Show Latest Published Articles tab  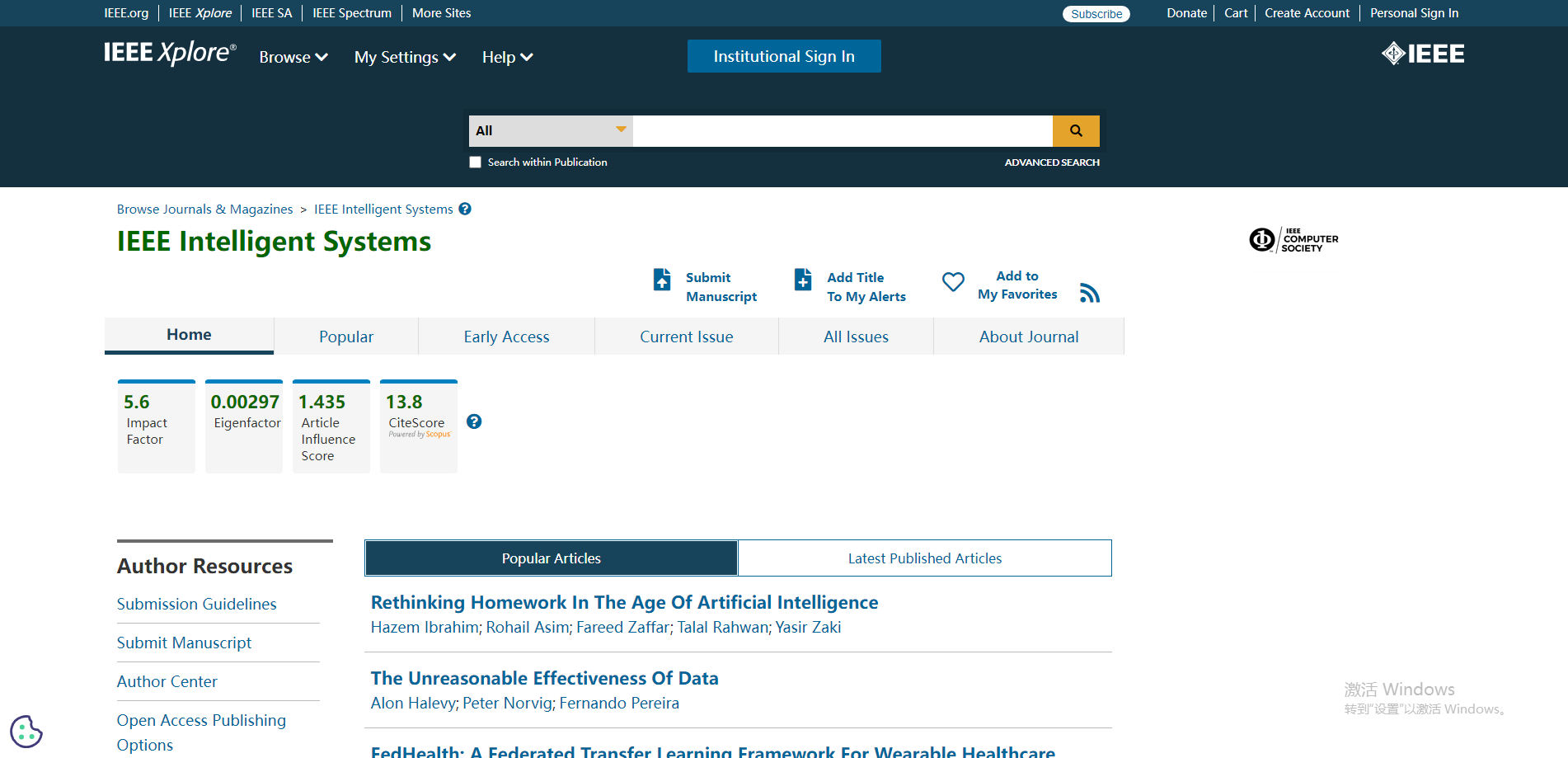pos(925,558)
